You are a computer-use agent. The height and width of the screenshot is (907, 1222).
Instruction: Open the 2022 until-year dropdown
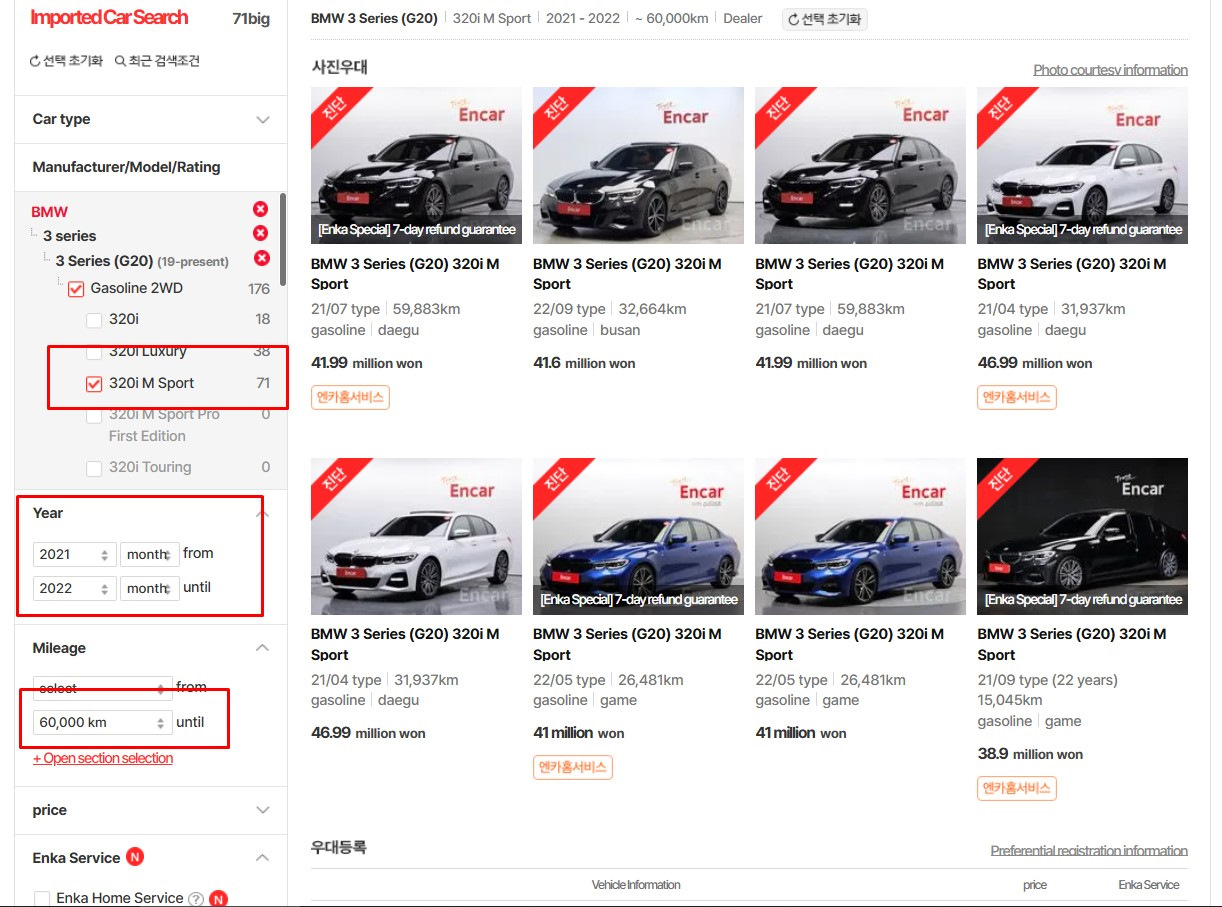(x=75, y=588)
